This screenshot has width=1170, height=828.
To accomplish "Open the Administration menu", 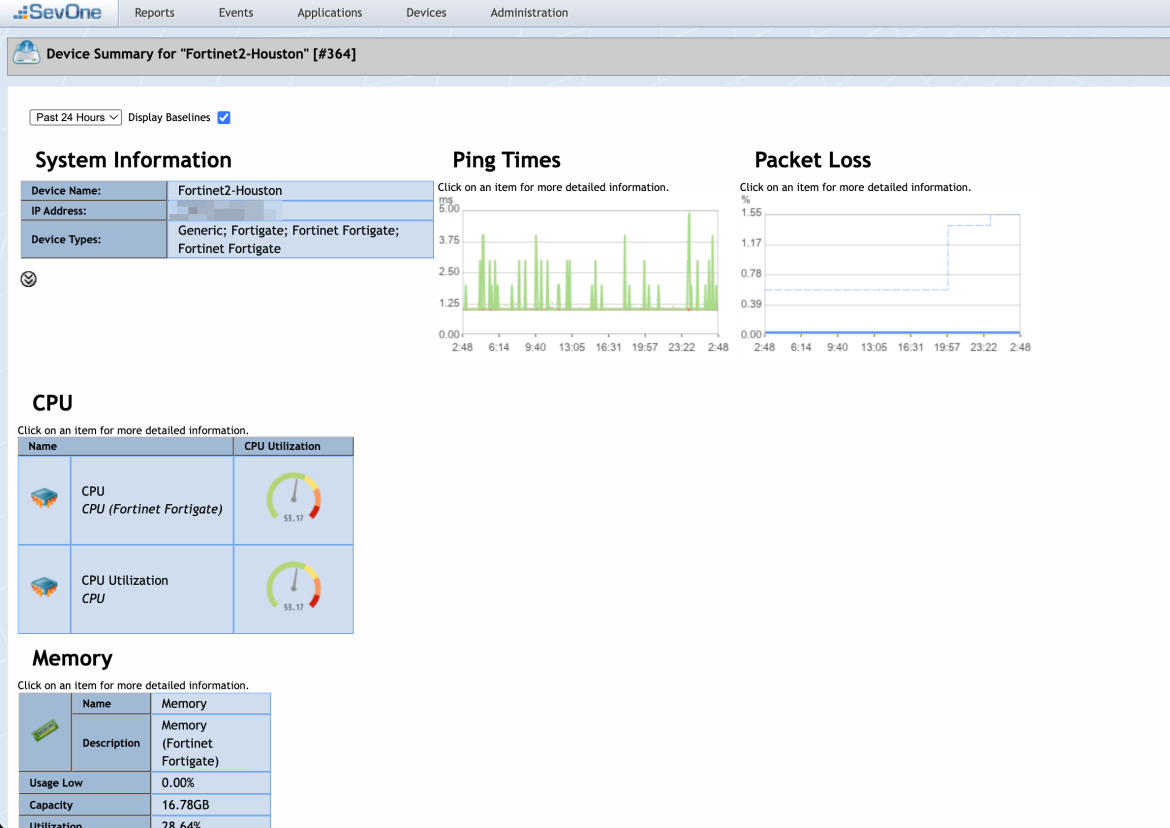I will pyautogui.click(x=529, y=13).
